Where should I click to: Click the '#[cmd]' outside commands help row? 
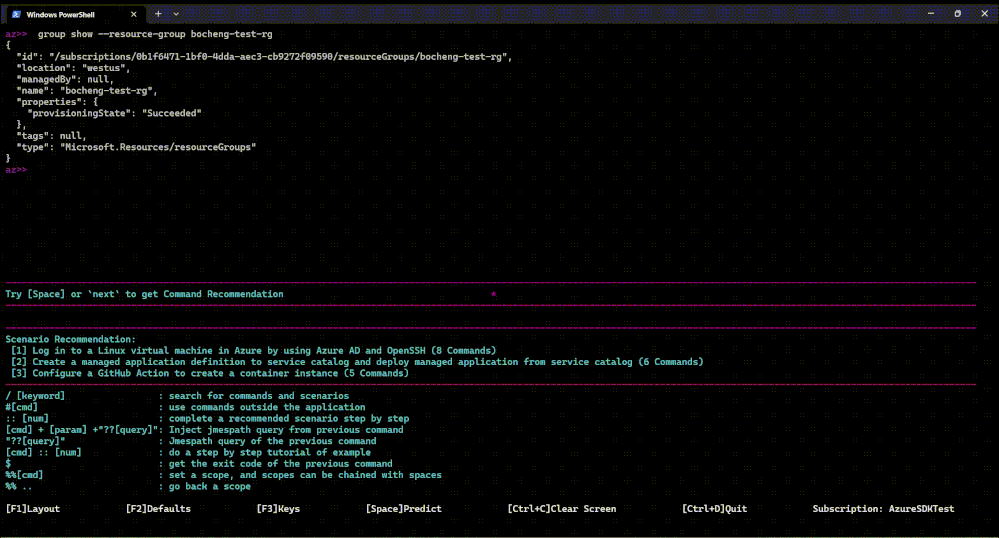(x=185, y=407)
